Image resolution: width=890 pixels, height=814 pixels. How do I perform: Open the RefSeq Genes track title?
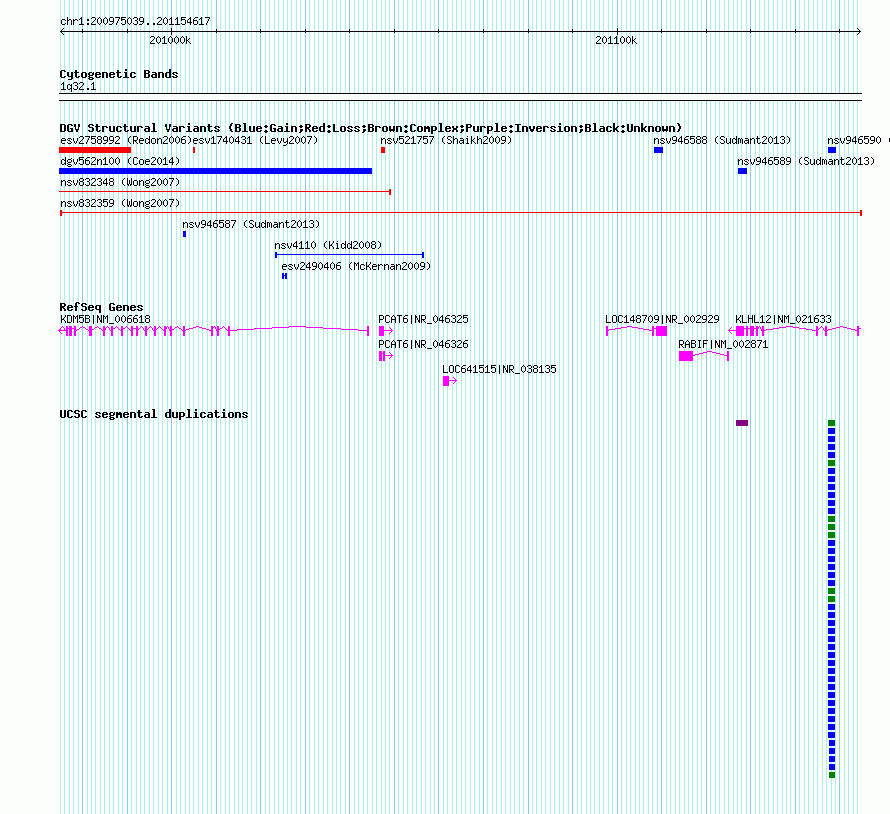(x=101, y=307)
